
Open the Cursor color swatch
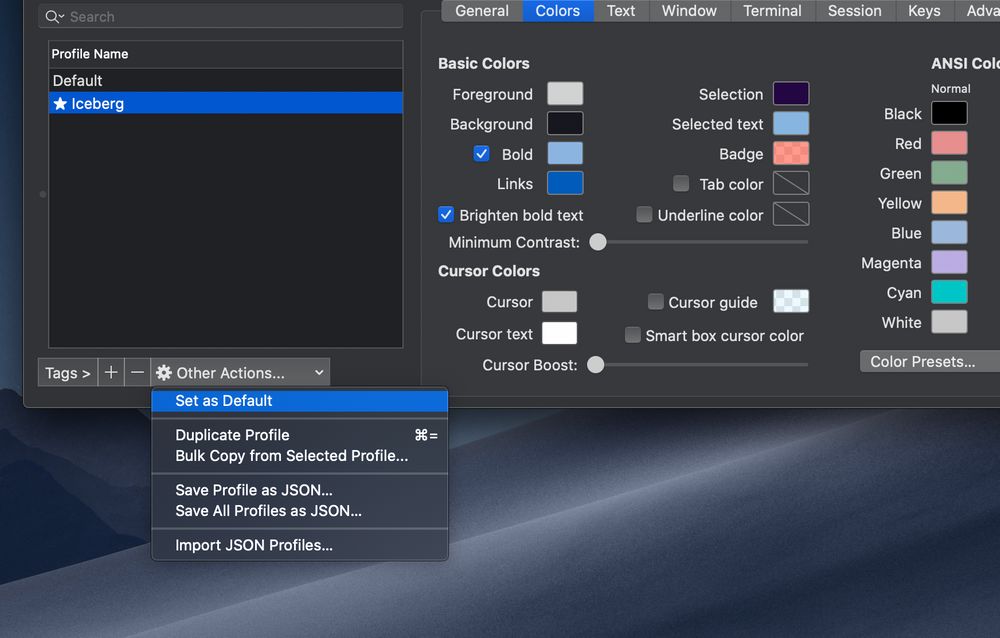559,302
